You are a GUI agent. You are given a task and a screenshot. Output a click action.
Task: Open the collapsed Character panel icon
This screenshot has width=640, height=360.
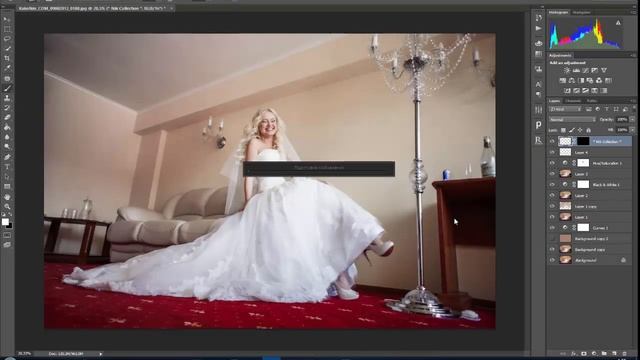(x=538, y=84)
